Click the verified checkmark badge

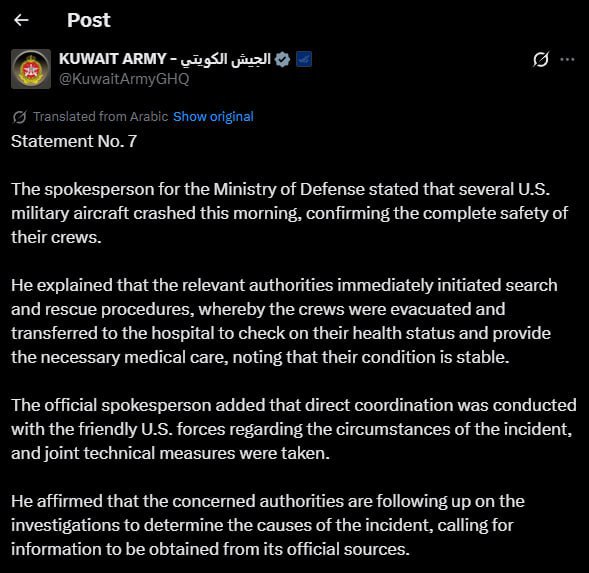point(282,59)
